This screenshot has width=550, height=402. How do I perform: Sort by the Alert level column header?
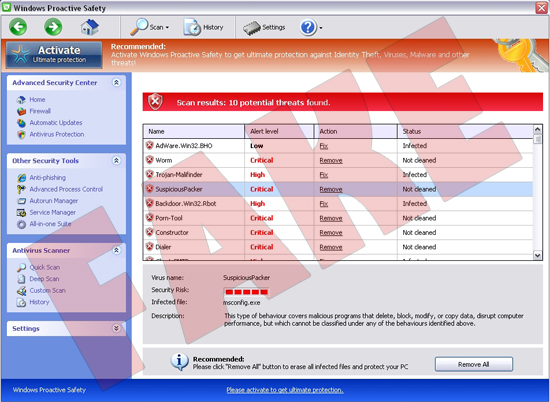pyautogui.click(x=279, y=132)
